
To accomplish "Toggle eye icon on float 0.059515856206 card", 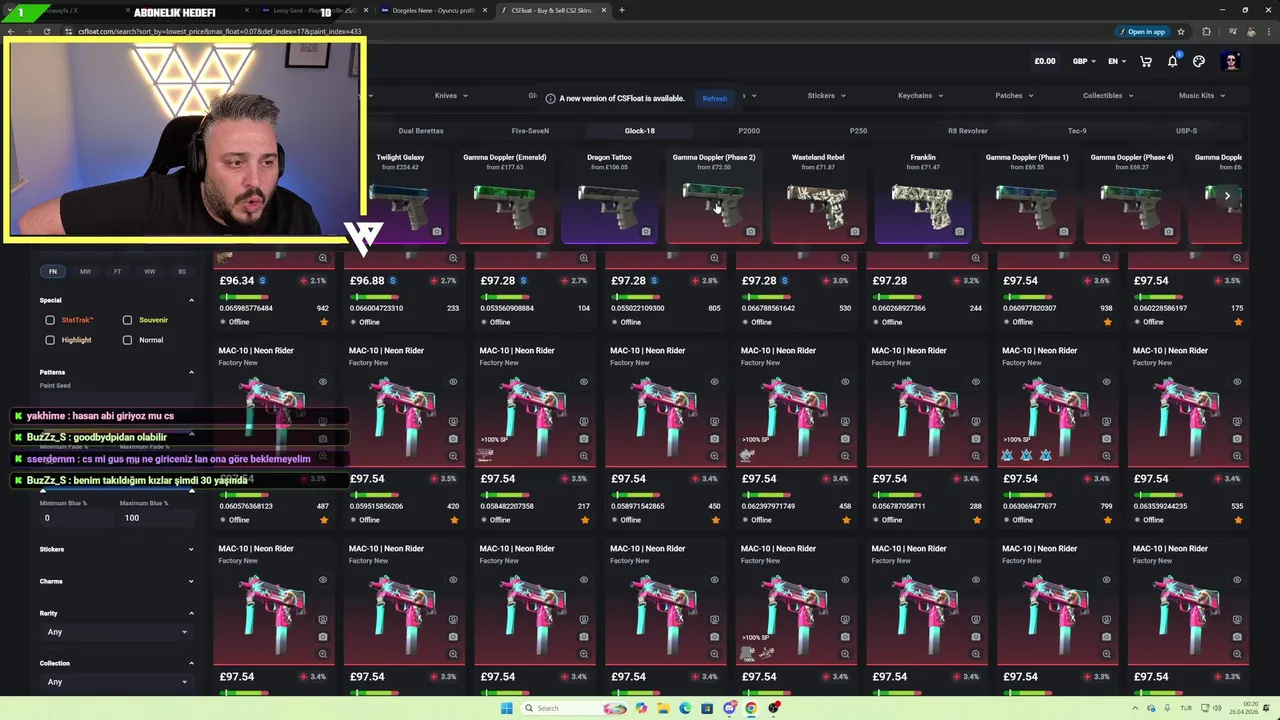I will 453,382.
